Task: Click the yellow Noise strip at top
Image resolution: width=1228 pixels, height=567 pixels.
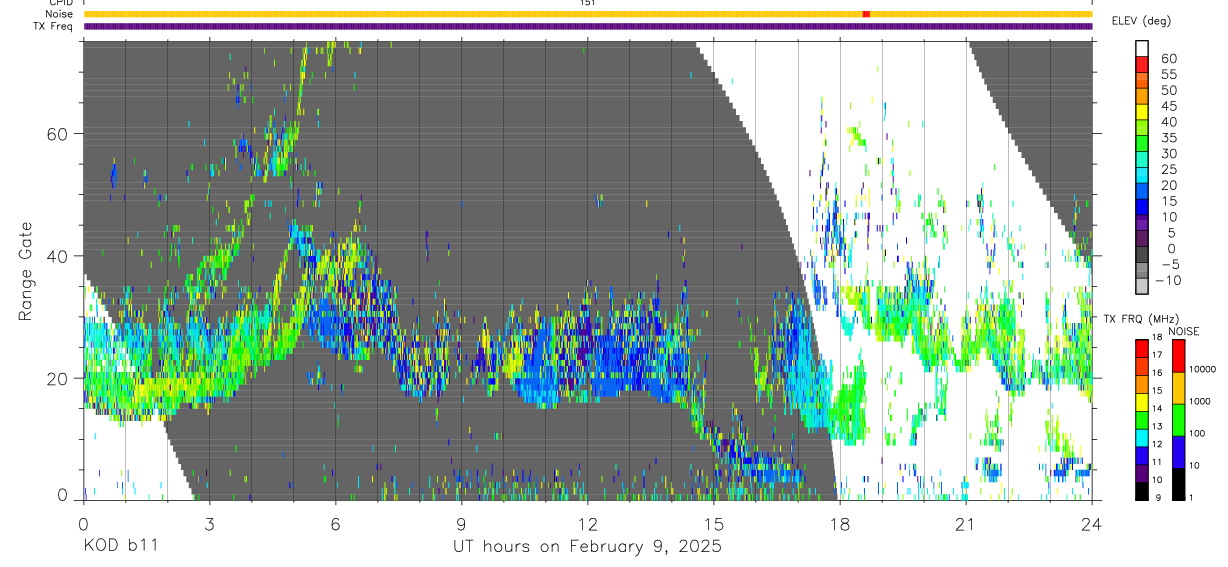Action: click(588, 14)
